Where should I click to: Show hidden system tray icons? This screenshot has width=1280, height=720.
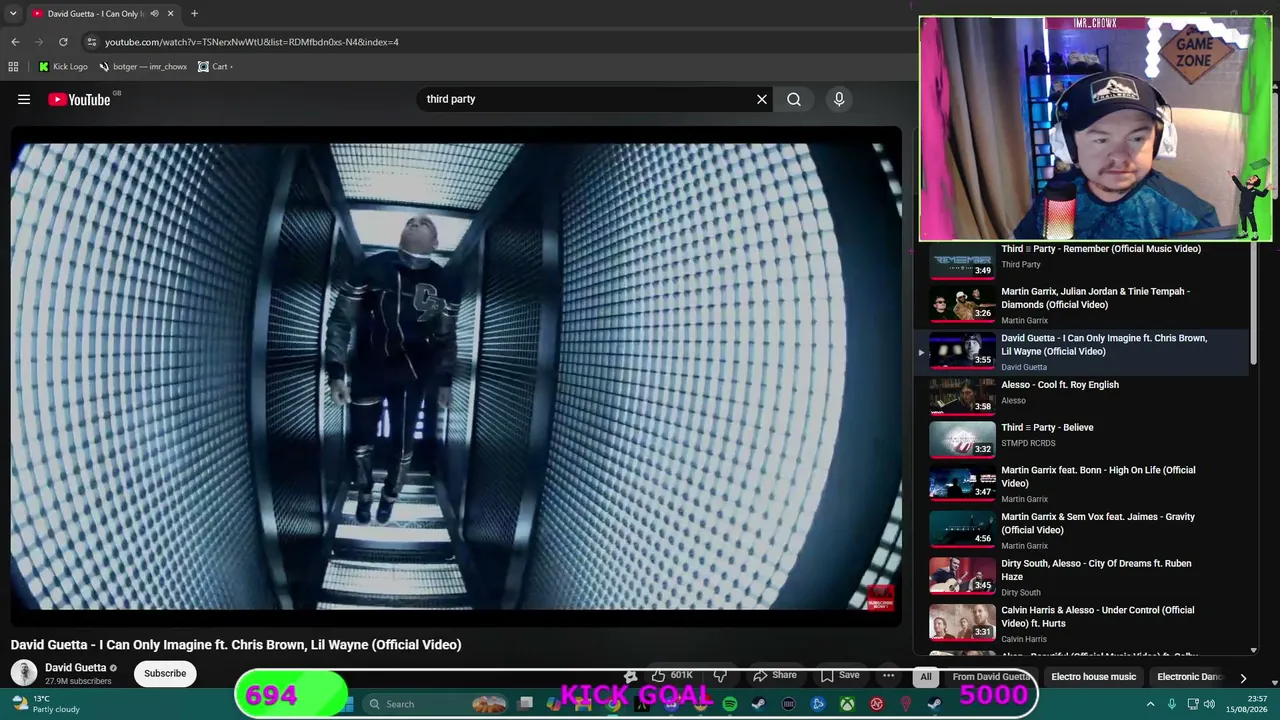click(x=1150, y=704)
